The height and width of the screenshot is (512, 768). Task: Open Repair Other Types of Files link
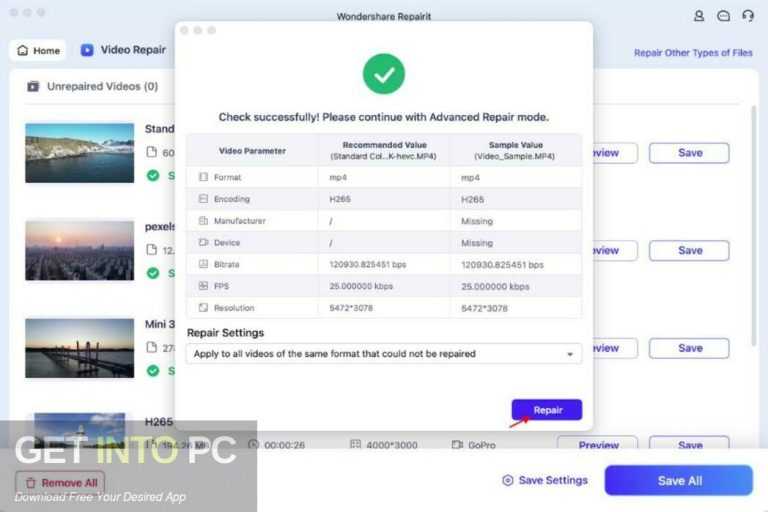pyautogui.click(x=693, y=53)
